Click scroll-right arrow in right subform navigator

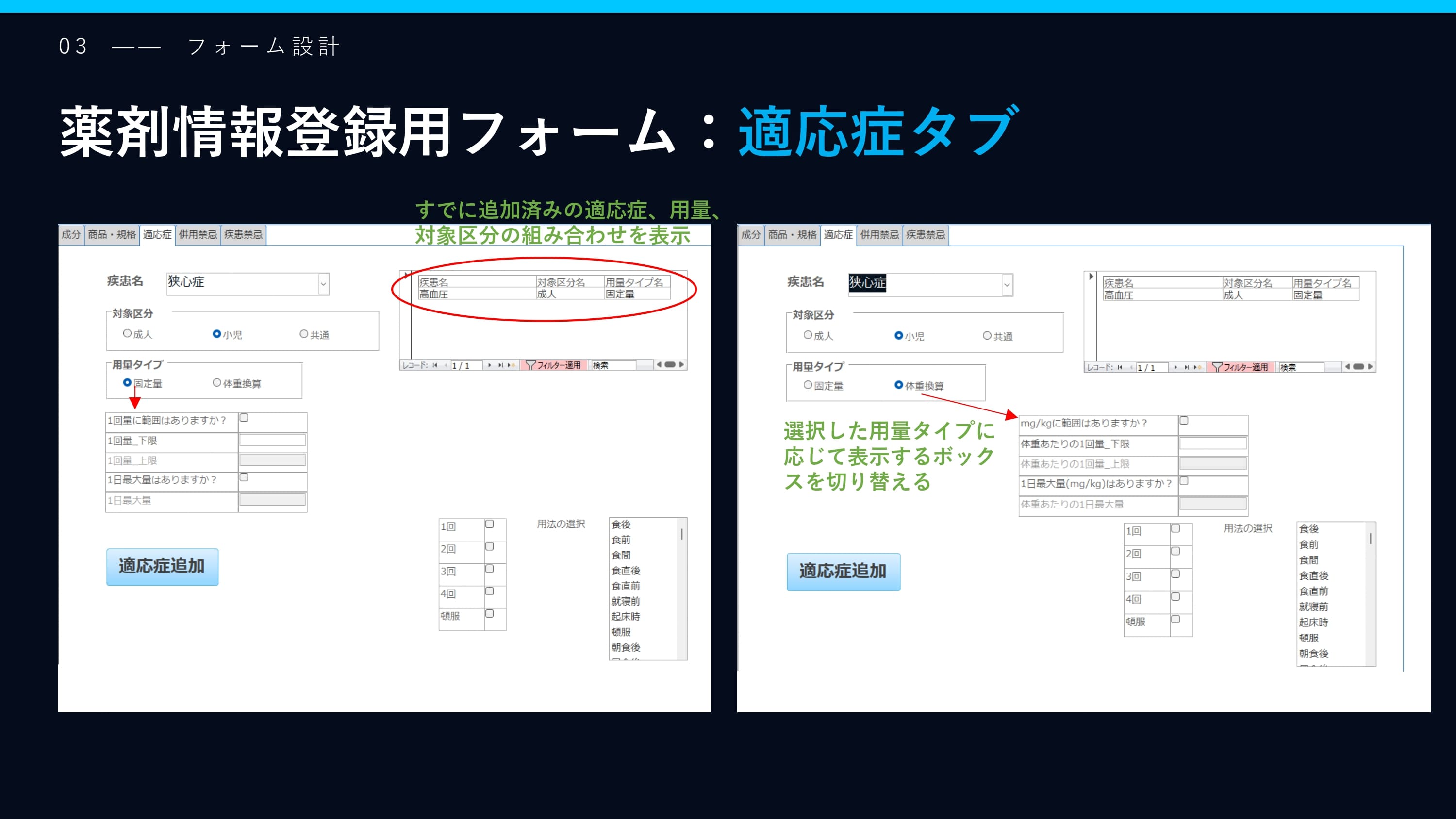tap(1370, 367)
